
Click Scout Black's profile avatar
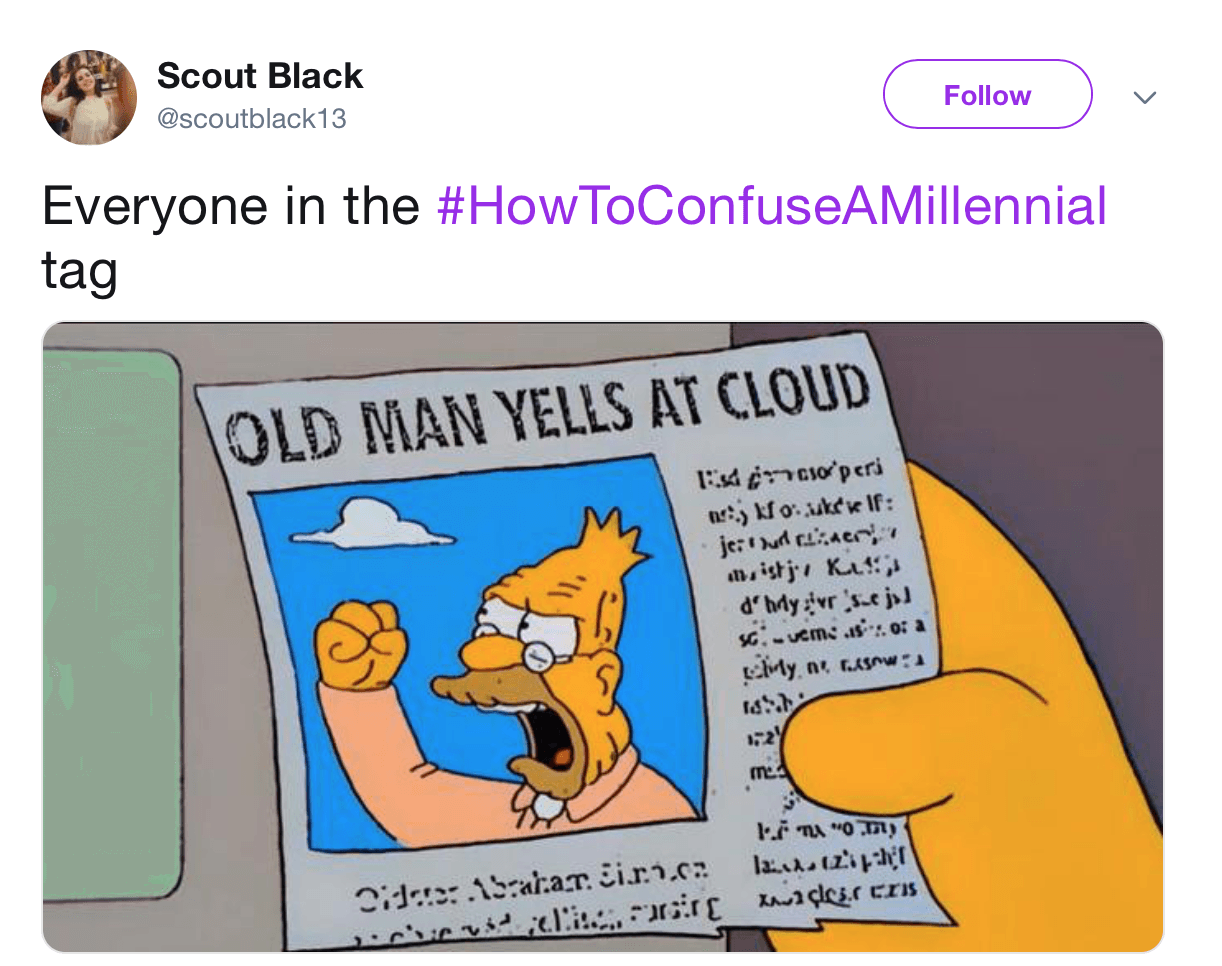(88, 97)
